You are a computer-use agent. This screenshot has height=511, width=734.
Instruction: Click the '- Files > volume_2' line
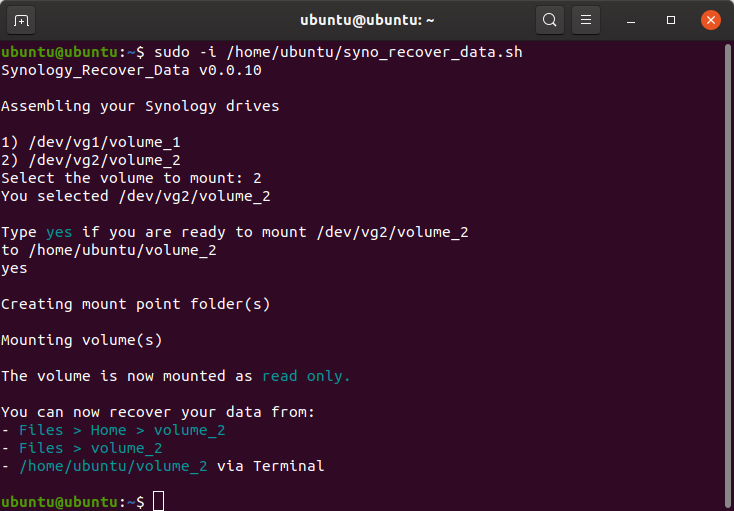pos(81,448)
